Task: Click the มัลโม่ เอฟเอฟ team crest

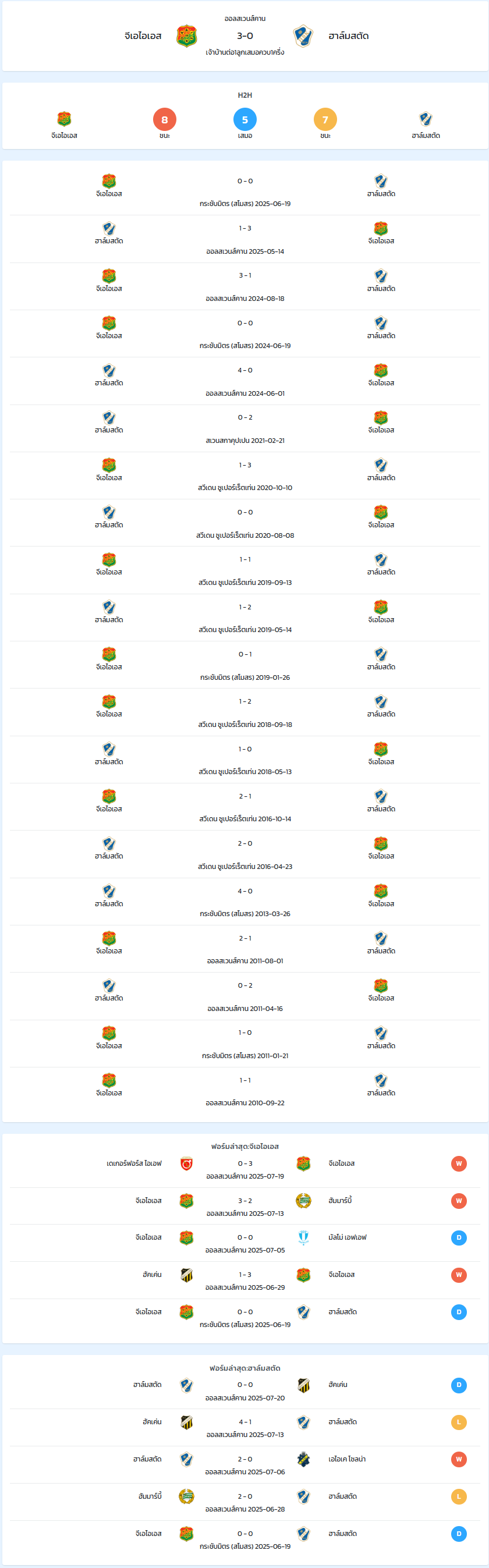Action: 303,1237
